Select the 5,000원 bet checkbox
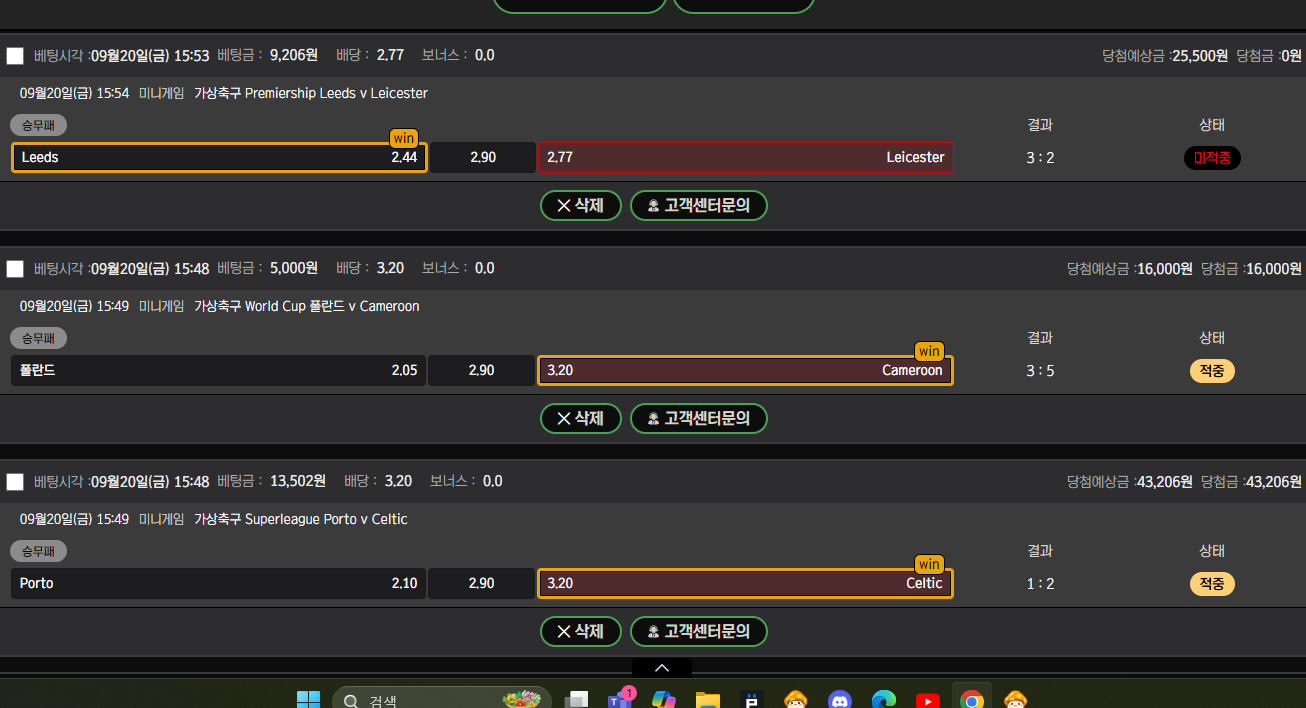 pyautogui.click(x=15, y=269)
